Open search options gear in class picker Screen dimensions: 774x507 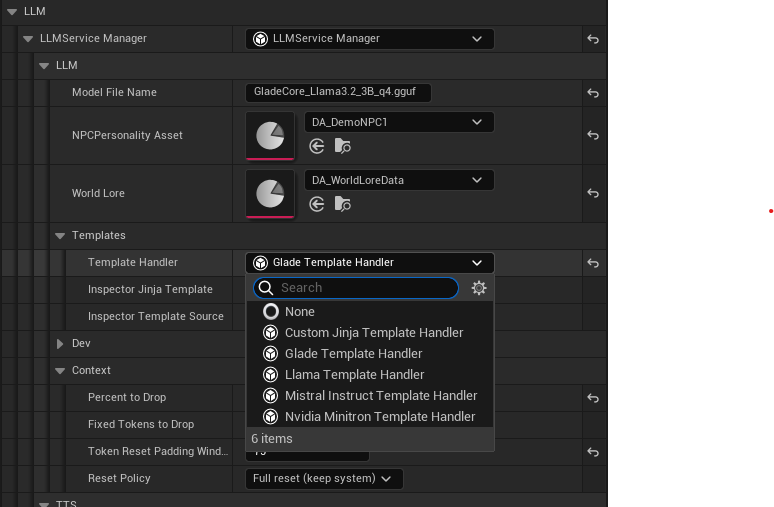[479, 288]
